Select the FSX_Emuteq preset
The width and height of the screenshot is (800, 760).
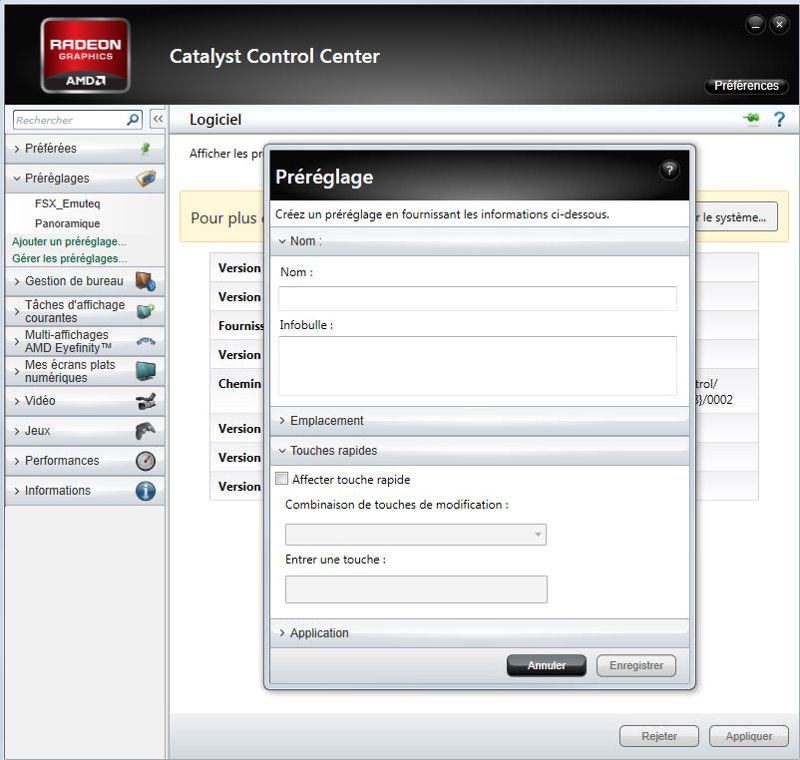67,204
